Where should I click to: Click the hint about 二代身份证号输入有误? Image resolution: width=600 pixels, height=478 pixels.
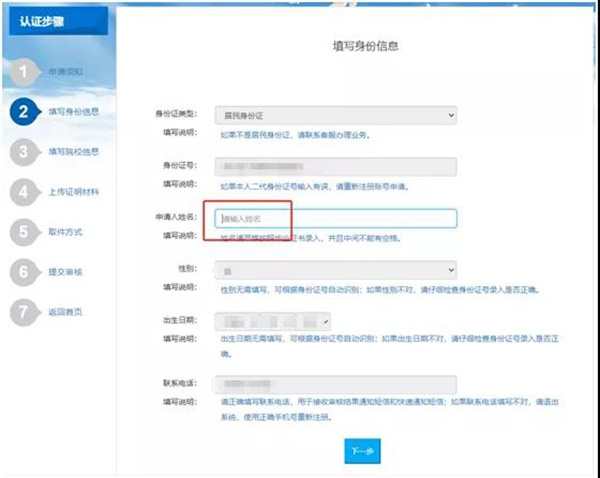coord(315,186)
